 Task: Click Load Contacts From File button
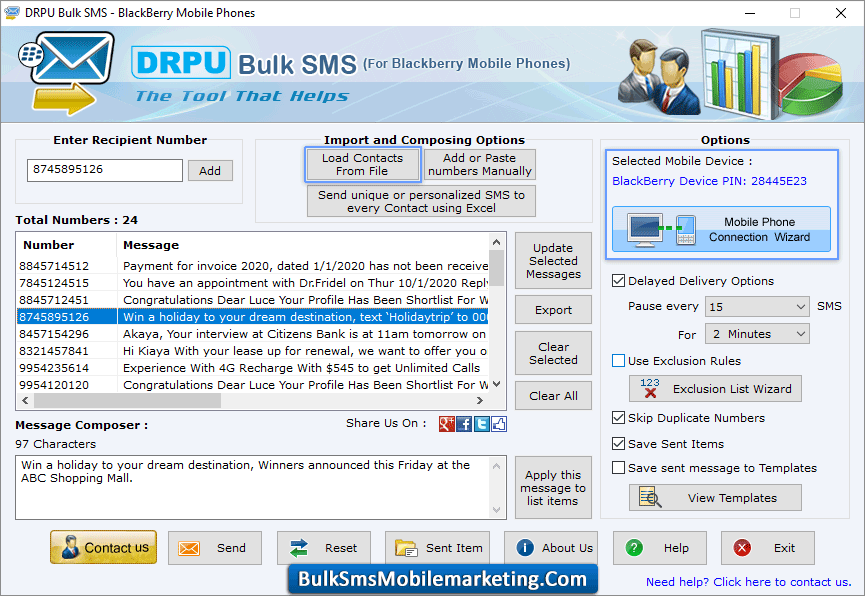(362, 164)
